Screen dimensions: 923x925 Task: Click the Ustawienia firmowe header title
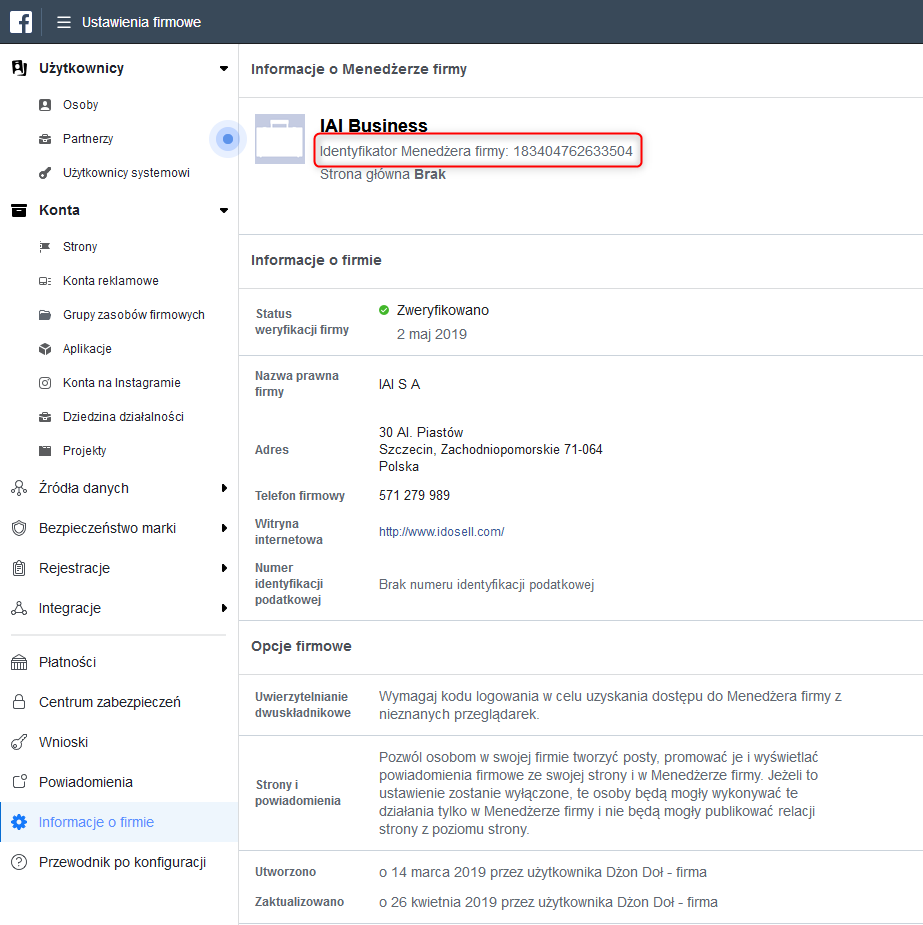pyautogui.click(x=142, y=22)
